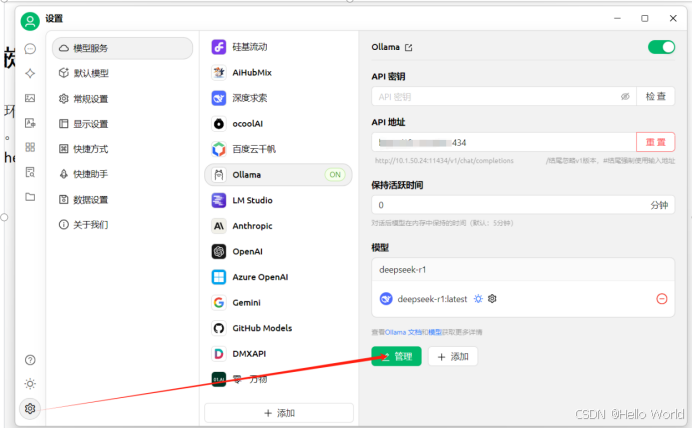Screen dimensions: 693x428
Task: Open the mini apps grid icon
Action: tap(30, 147)
